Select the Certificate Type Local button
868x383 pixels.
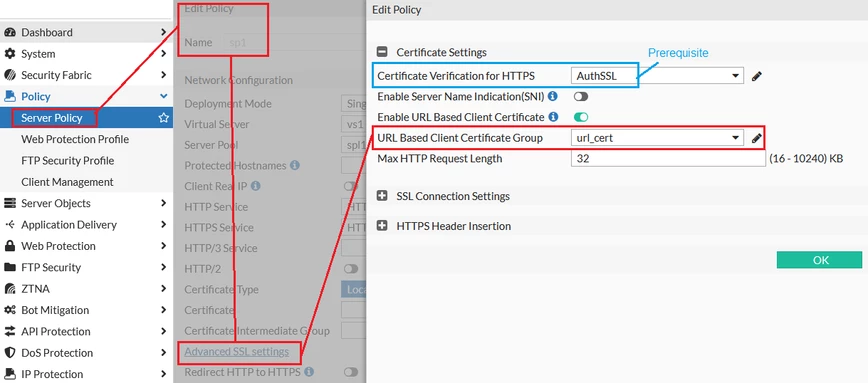click(x=353, y=289)
